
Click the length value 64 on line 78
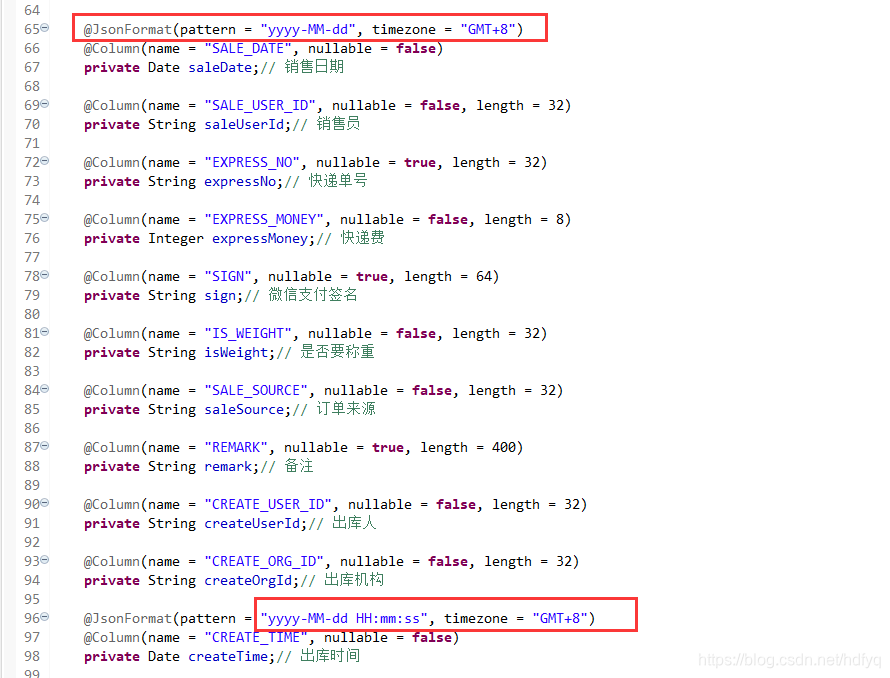pyautogui.click(x=484, y=277)
